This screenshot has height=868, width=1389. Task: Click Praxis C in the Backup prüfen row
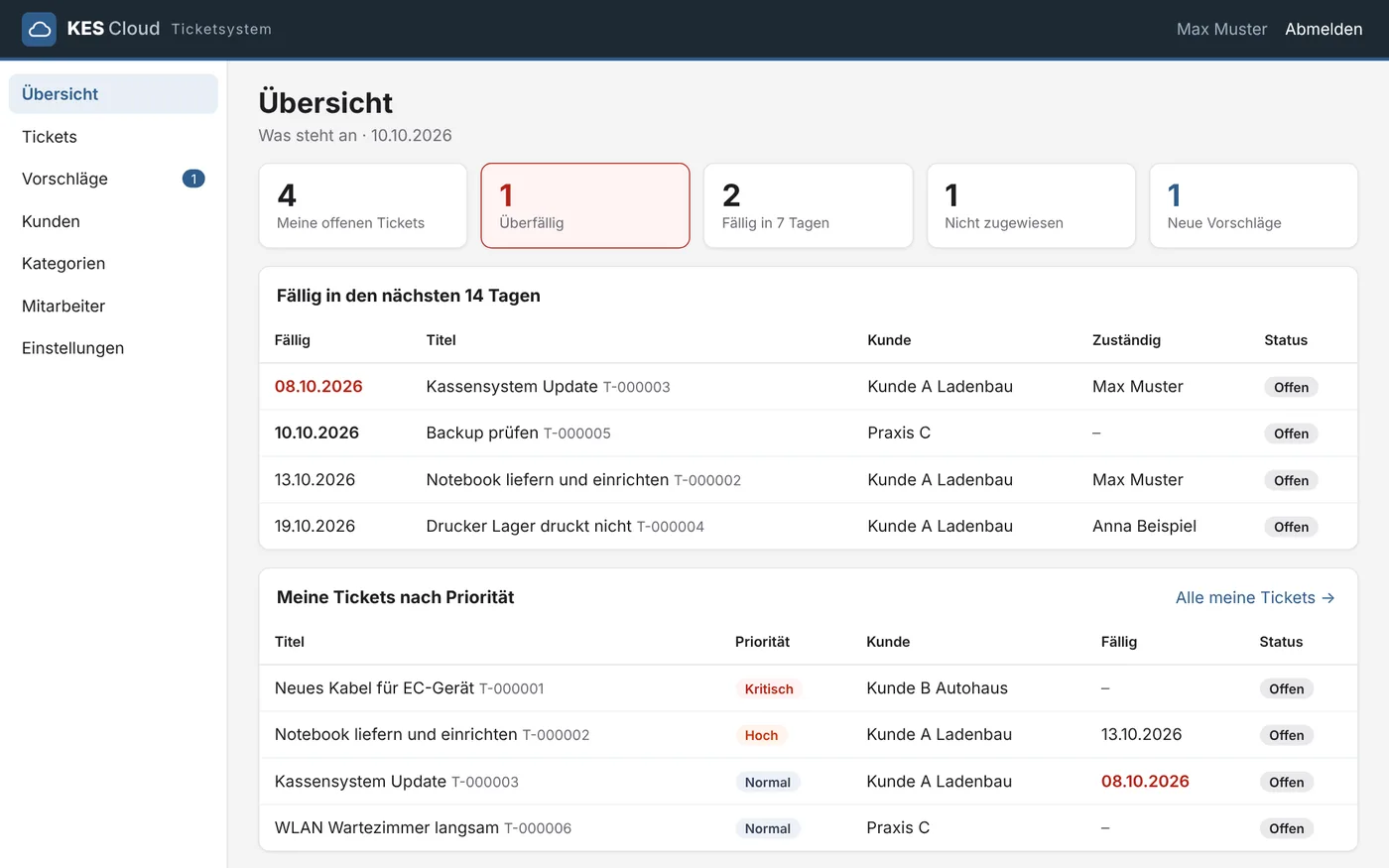click(x=899, y=434)
